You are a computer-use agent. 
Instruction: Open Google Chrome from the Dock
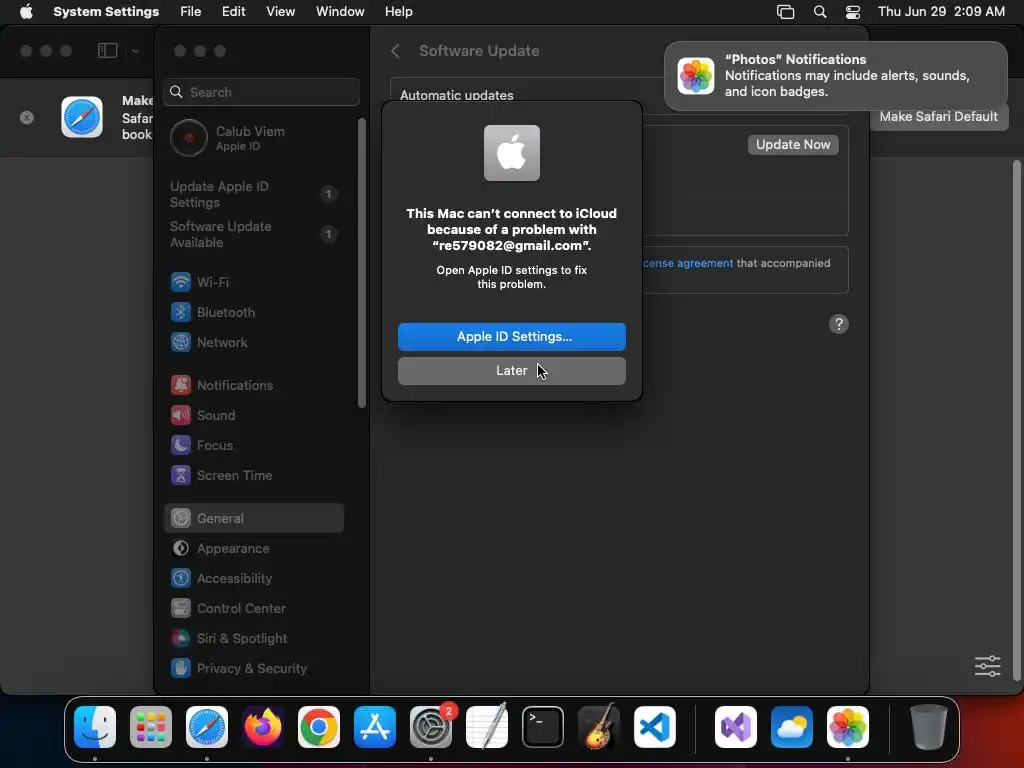[x=319, y=726]
